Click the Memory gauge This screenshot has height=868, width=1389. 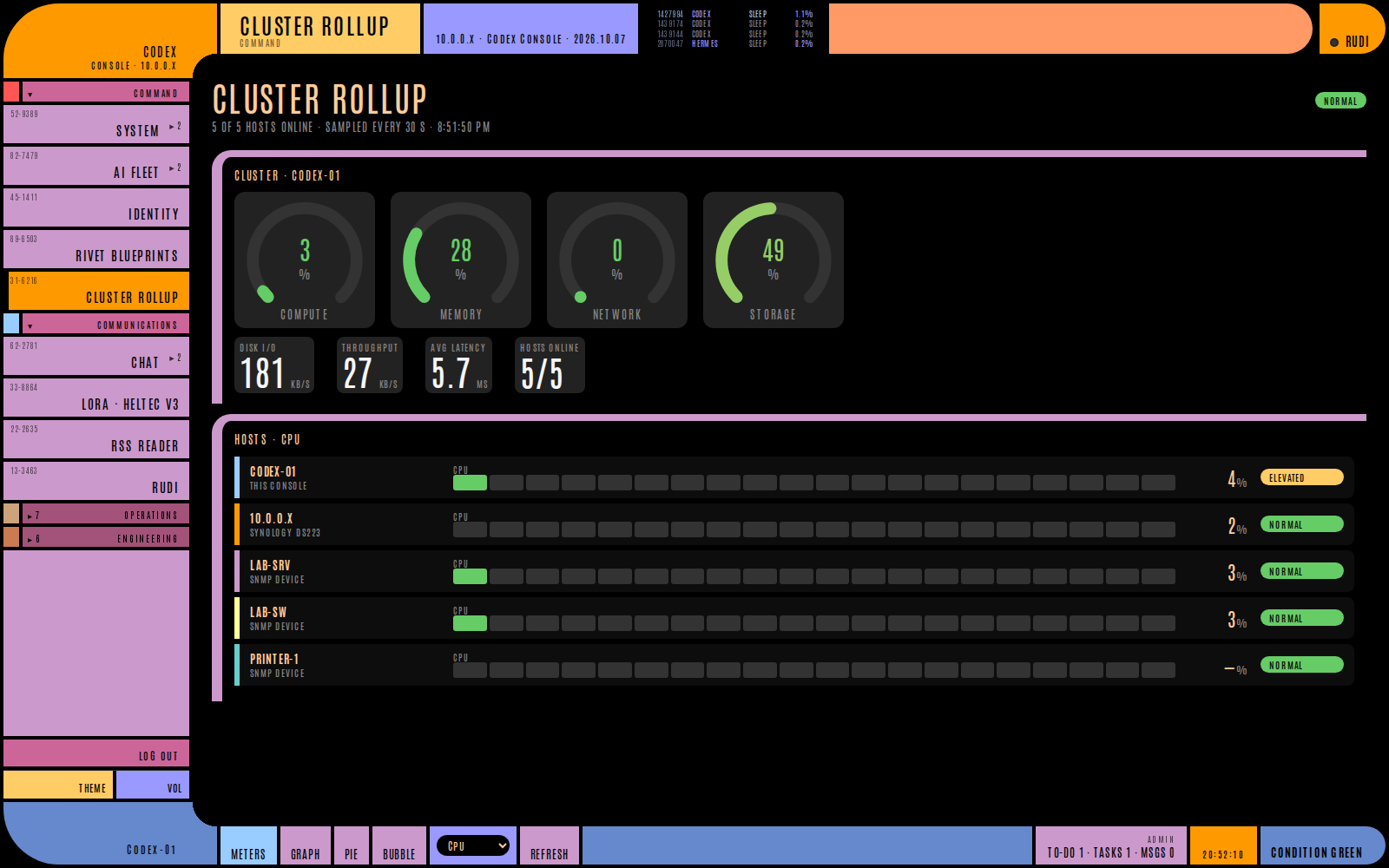461,260
